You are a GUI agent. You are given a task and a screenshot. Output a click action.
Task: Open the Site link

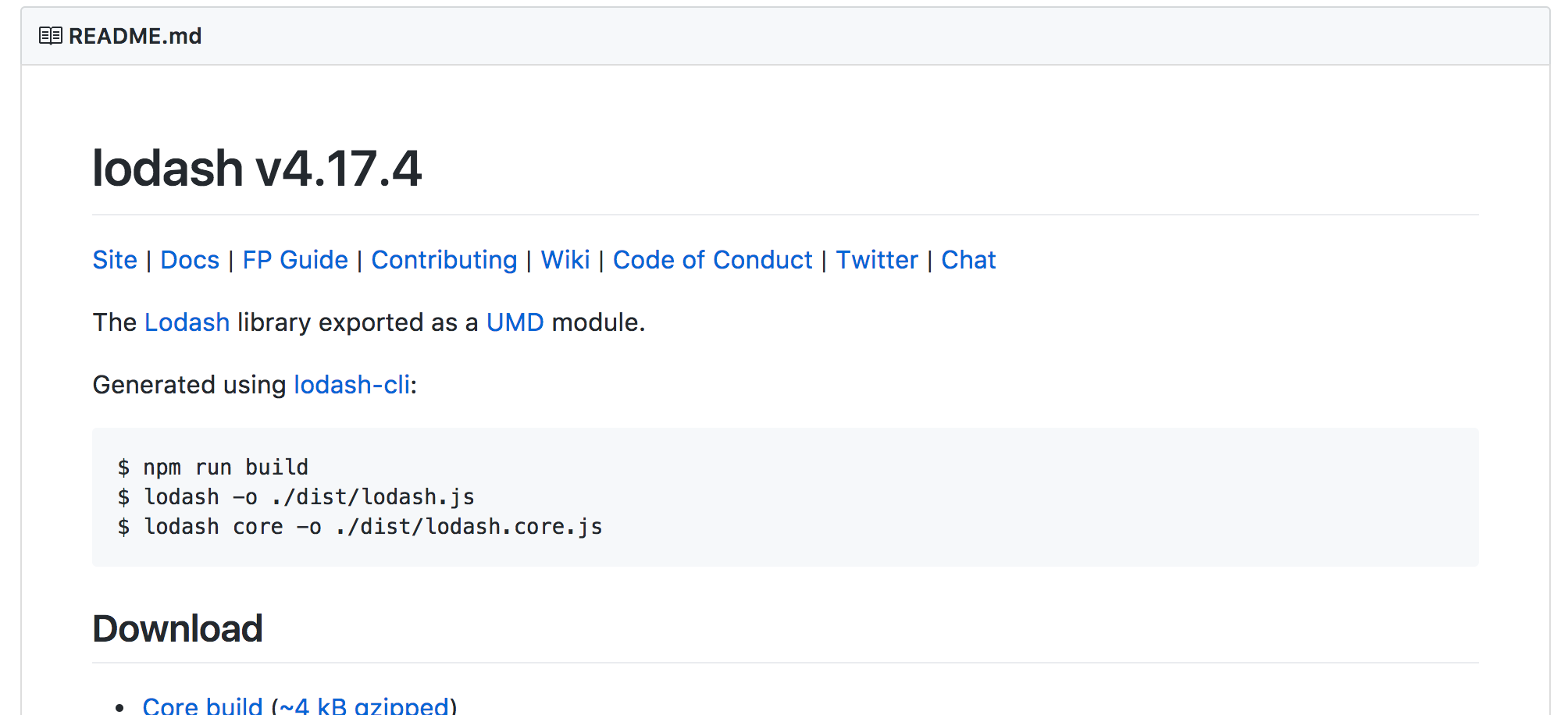(115, 260)
